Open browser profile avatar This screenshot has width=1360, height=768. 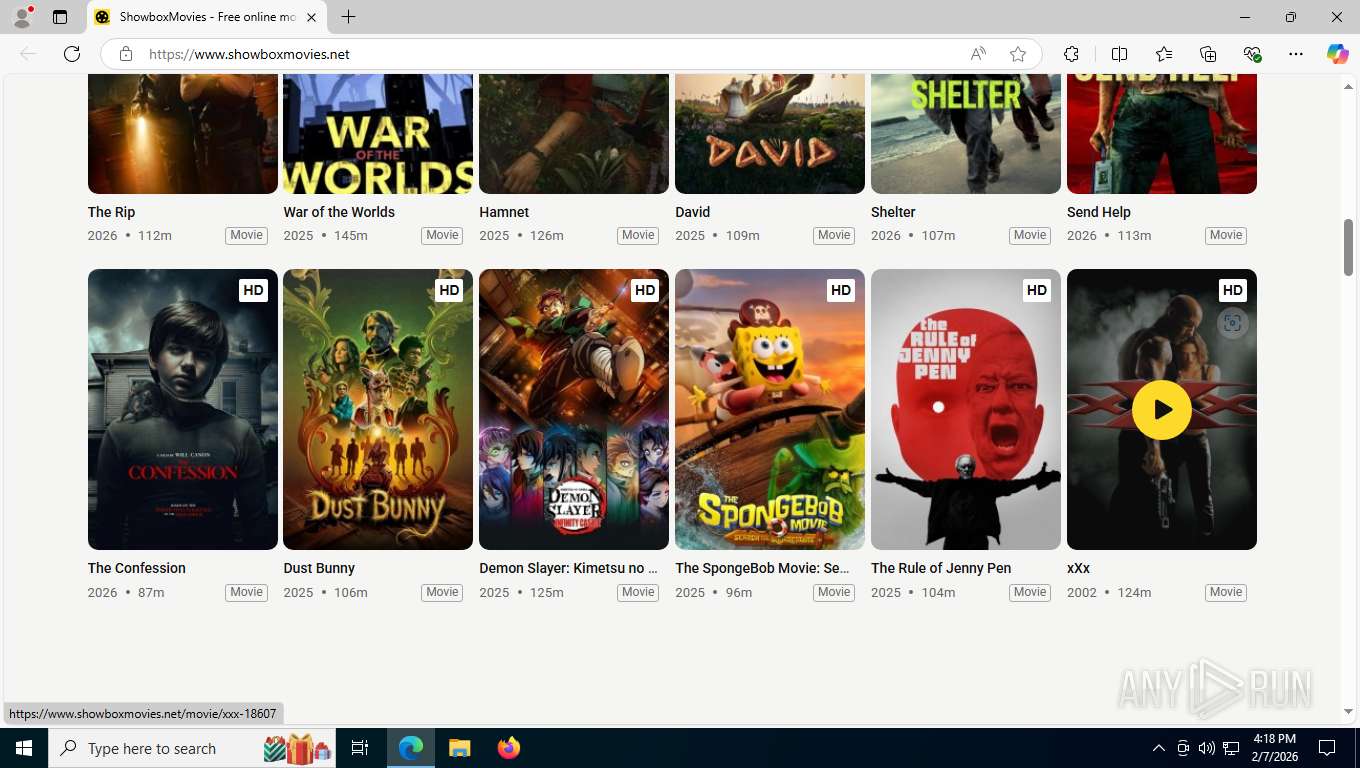pos(22,17)
